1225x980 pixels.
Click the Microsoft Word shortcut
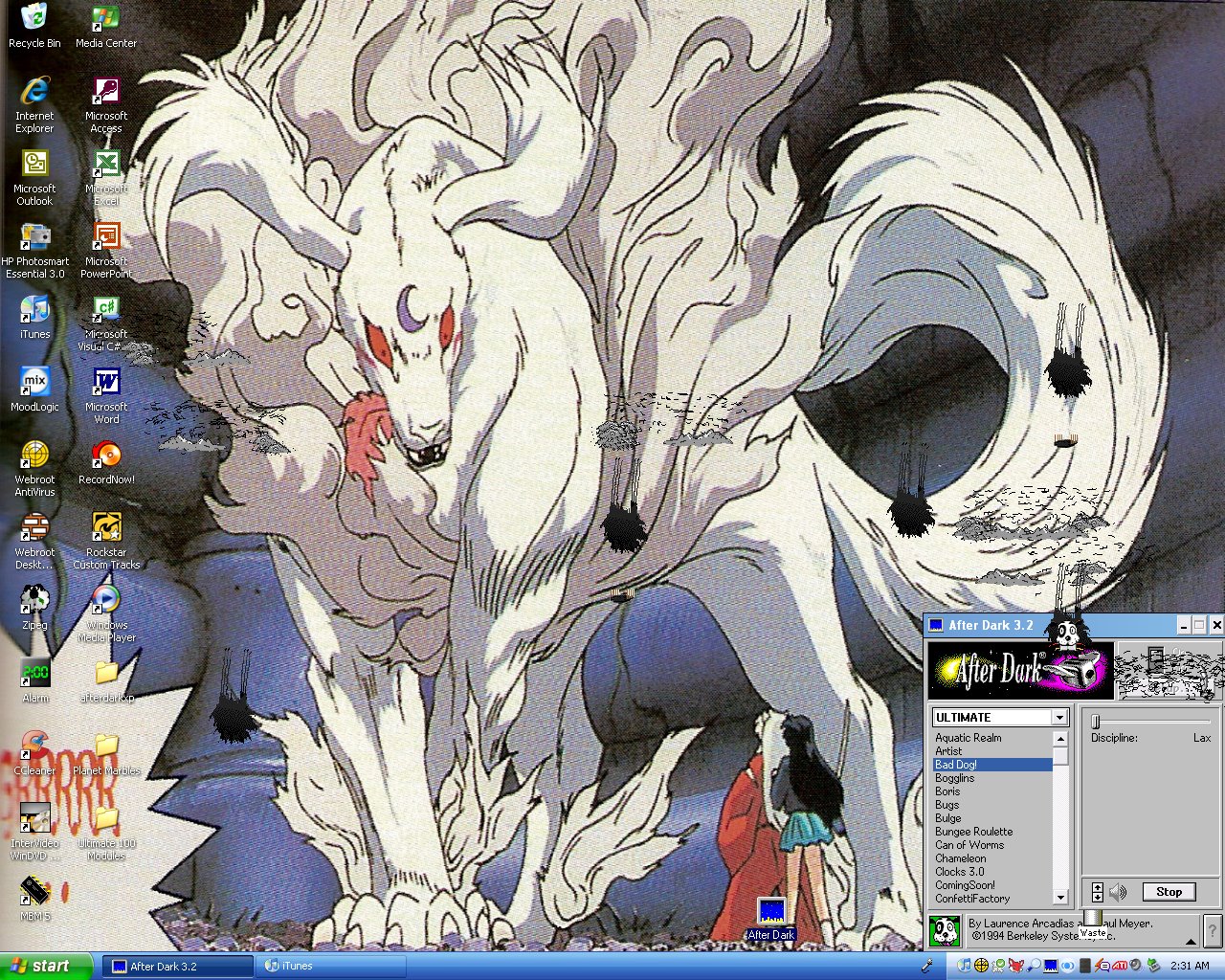(106, 395)
